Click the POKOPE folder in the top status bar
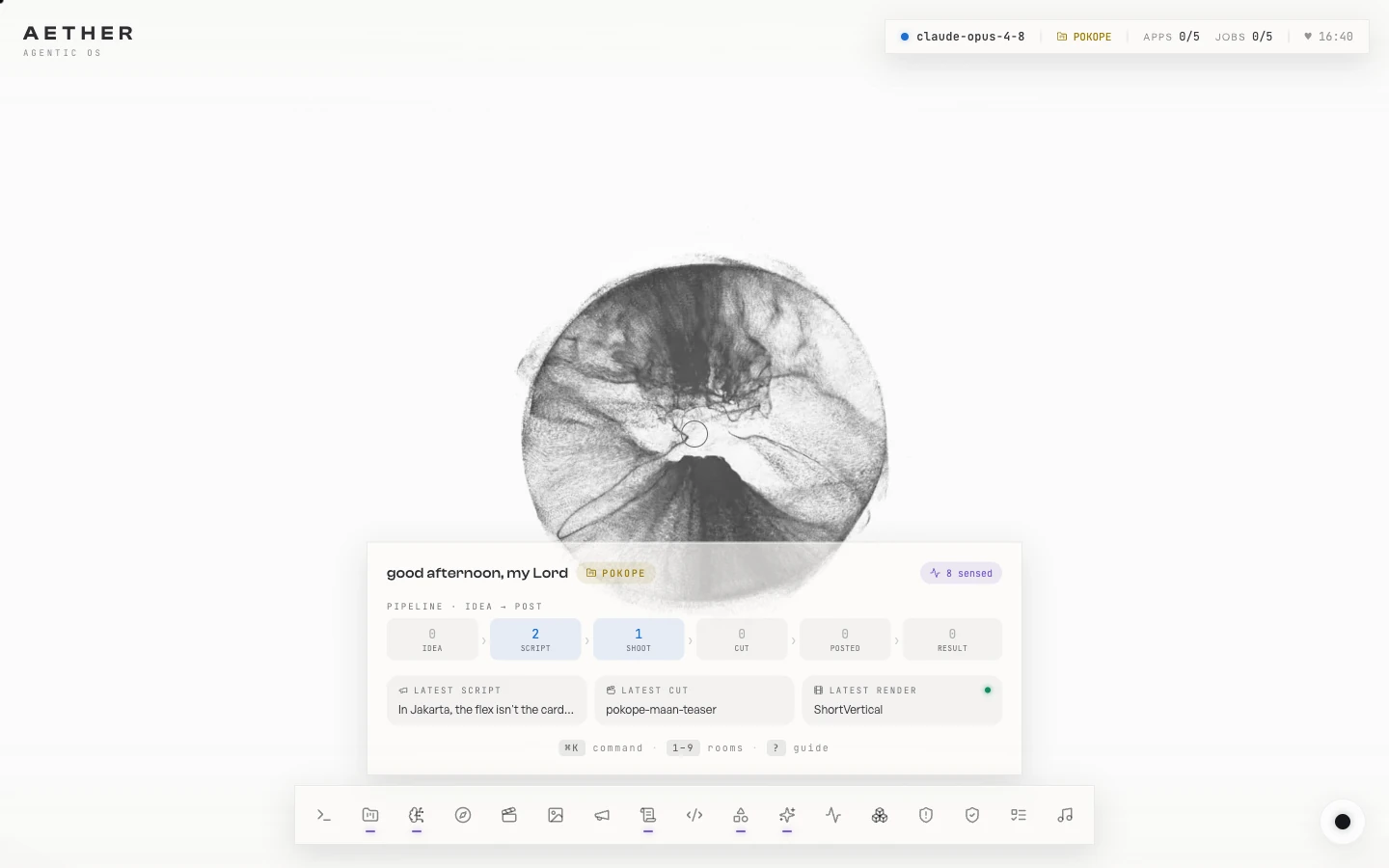 pos(1084,37)
